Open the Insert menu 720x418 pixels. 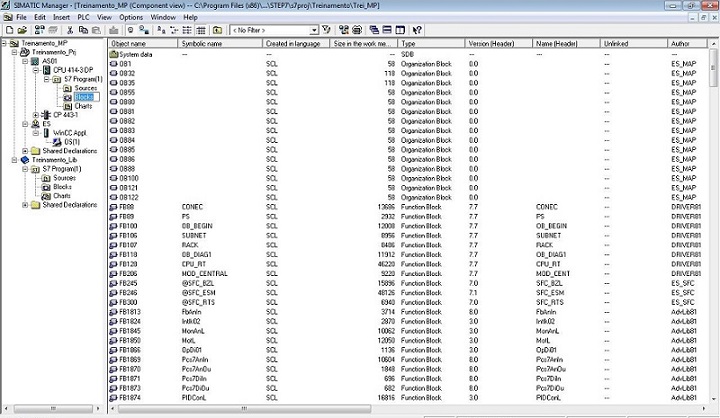click(x=61, y=17)
